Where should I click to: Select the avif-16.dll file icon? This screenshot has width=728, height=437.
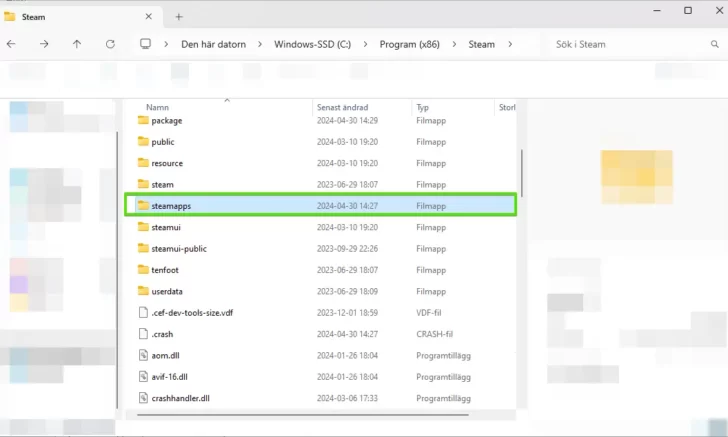pos(143,377)
